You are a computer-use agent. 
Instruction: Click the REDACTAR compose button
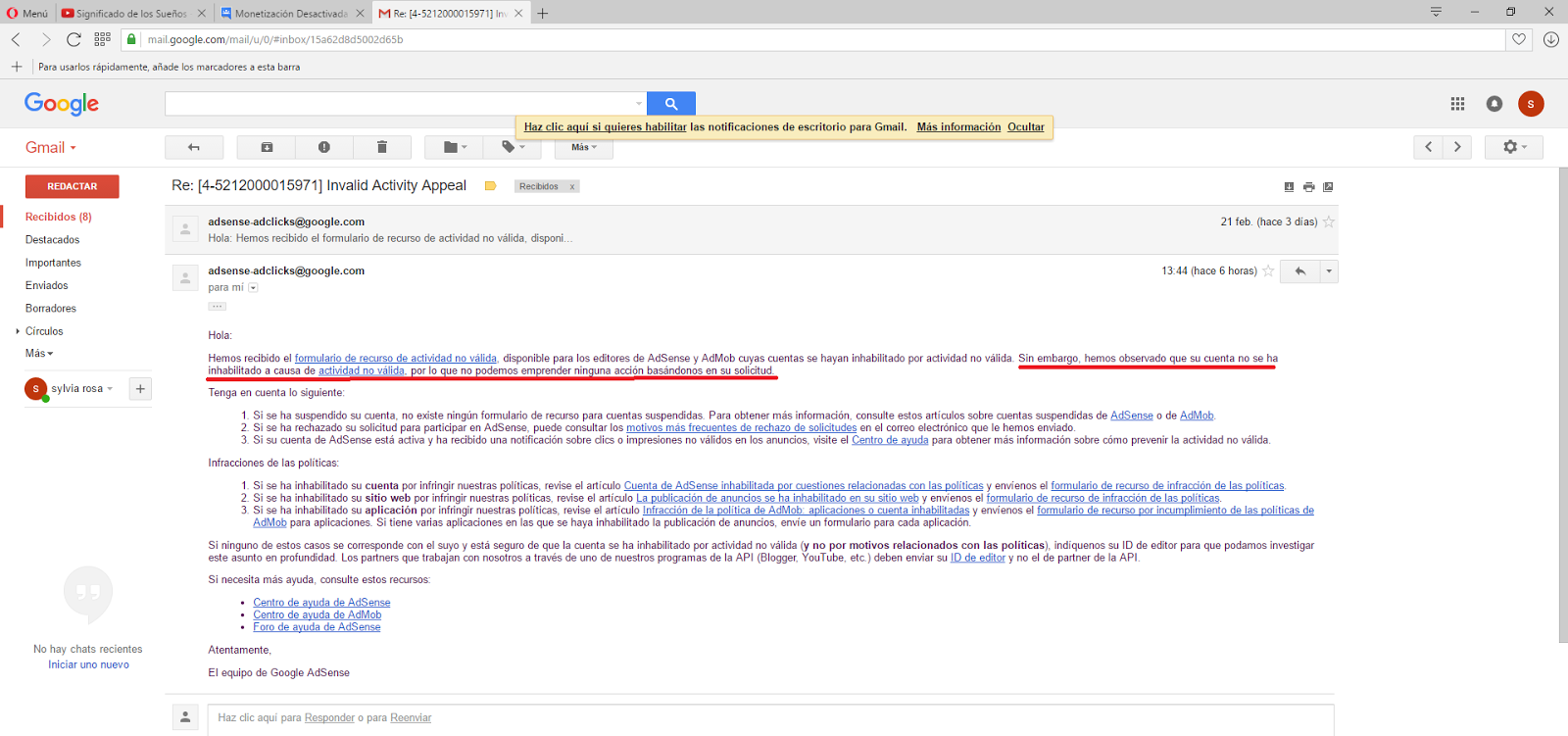click(73, 186)
